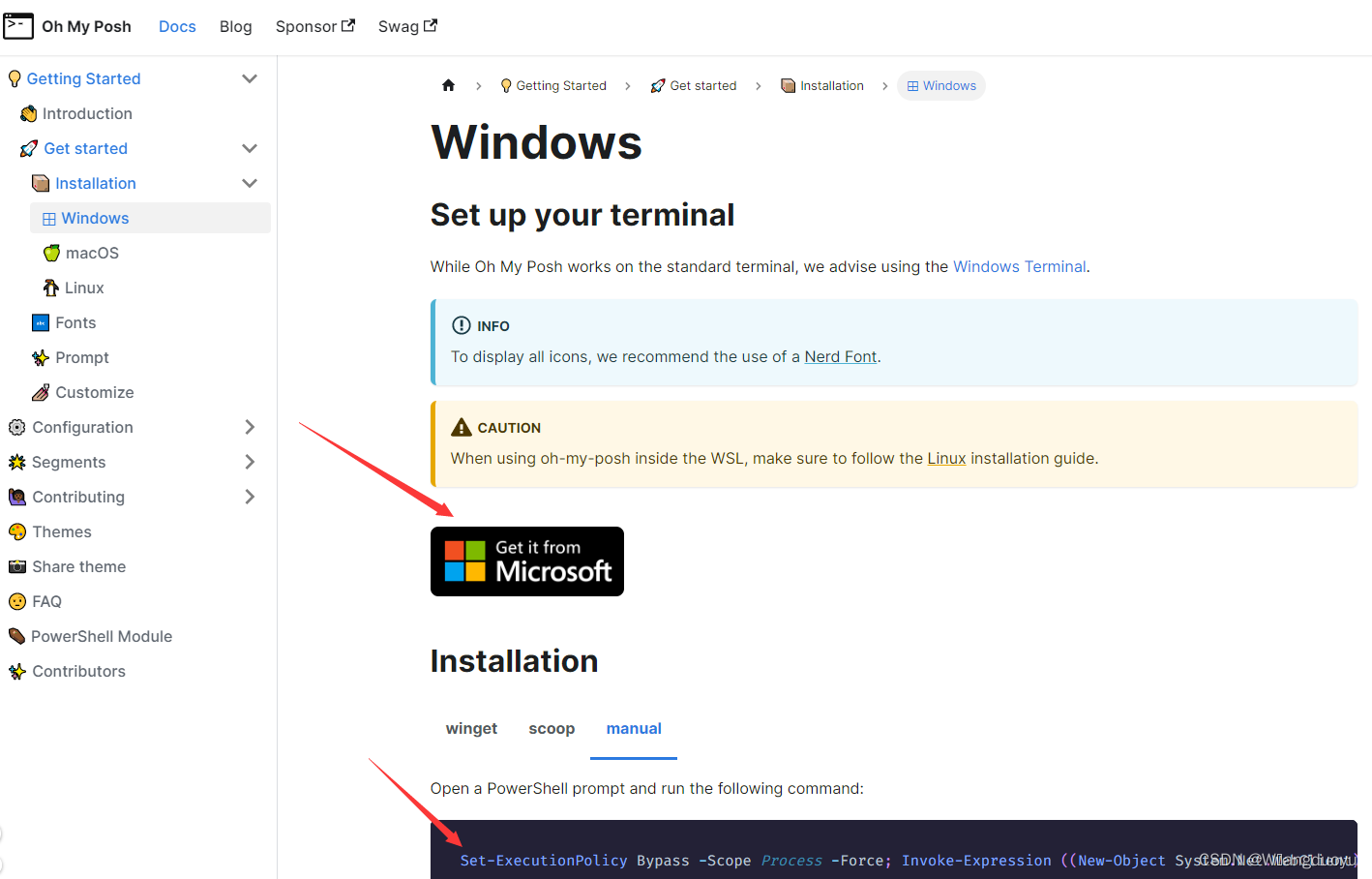Click the green apple macOS icon
The image size is (1372, 879).
pyautogui.click(x=52, y=253)
